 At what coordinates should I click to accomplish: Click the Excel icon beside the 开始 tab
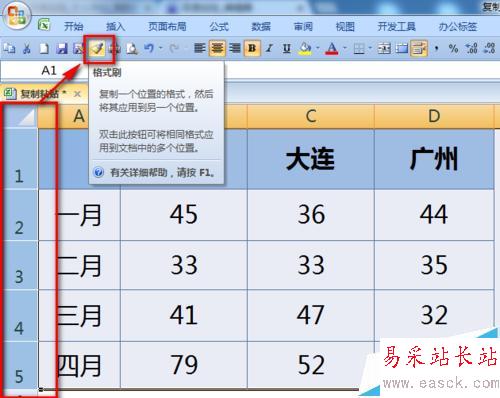coord(44,25)
